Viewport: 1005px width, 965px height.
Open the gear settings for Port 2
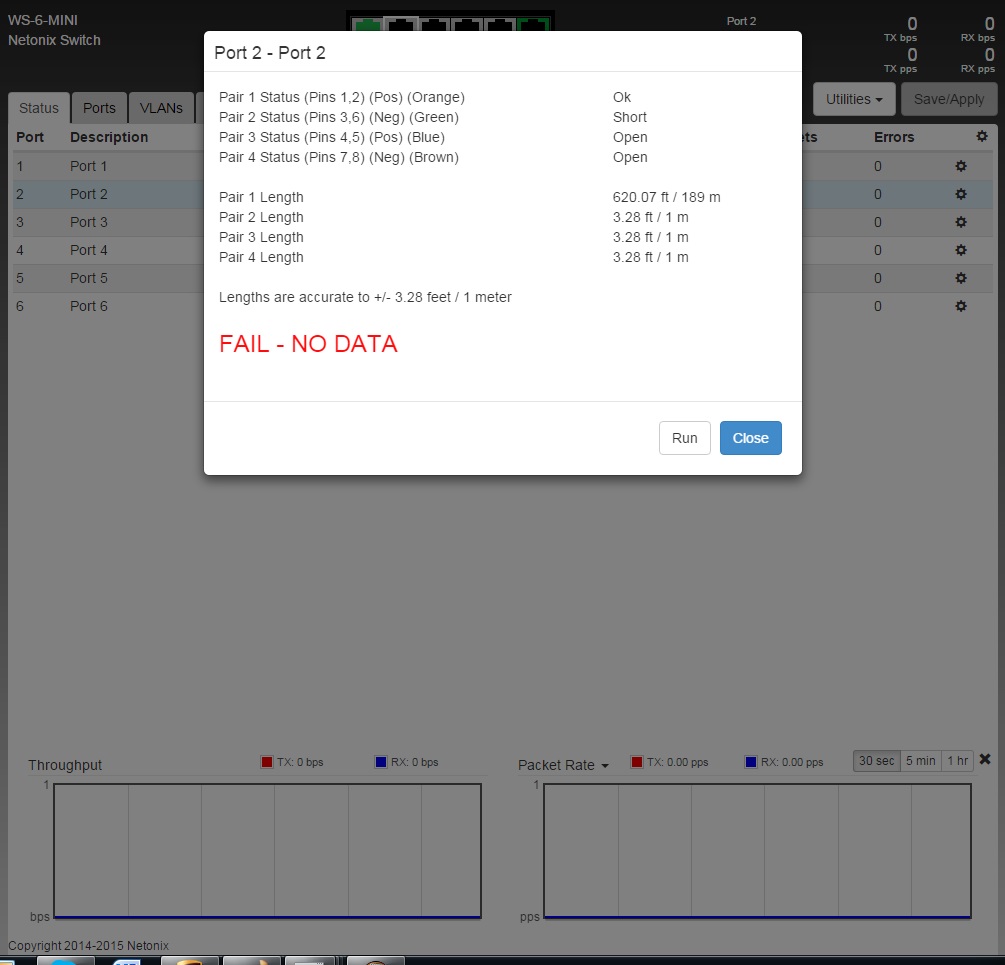click(x=961, y=194)
